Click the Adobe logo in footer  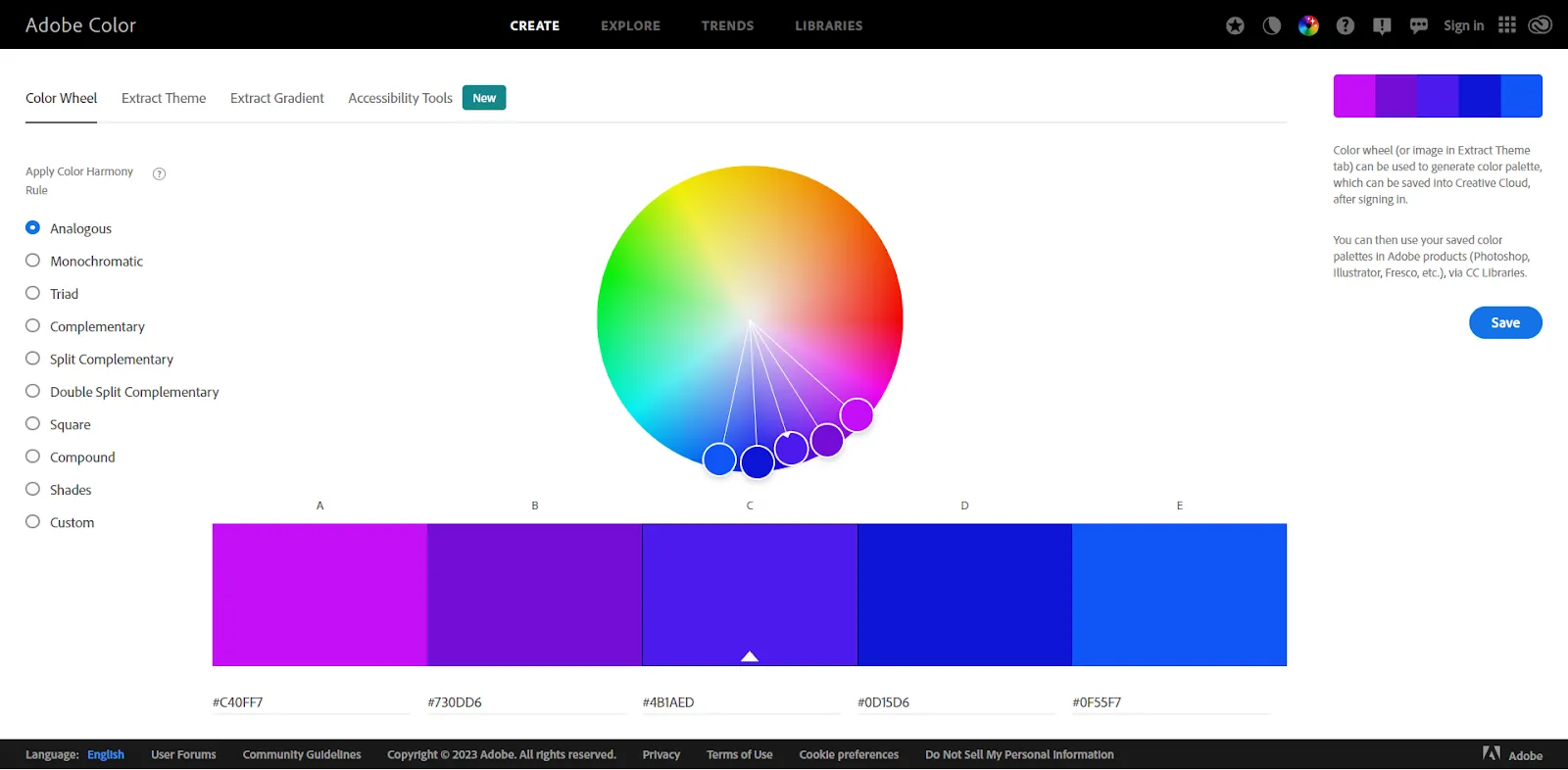tap(1513, 754)
